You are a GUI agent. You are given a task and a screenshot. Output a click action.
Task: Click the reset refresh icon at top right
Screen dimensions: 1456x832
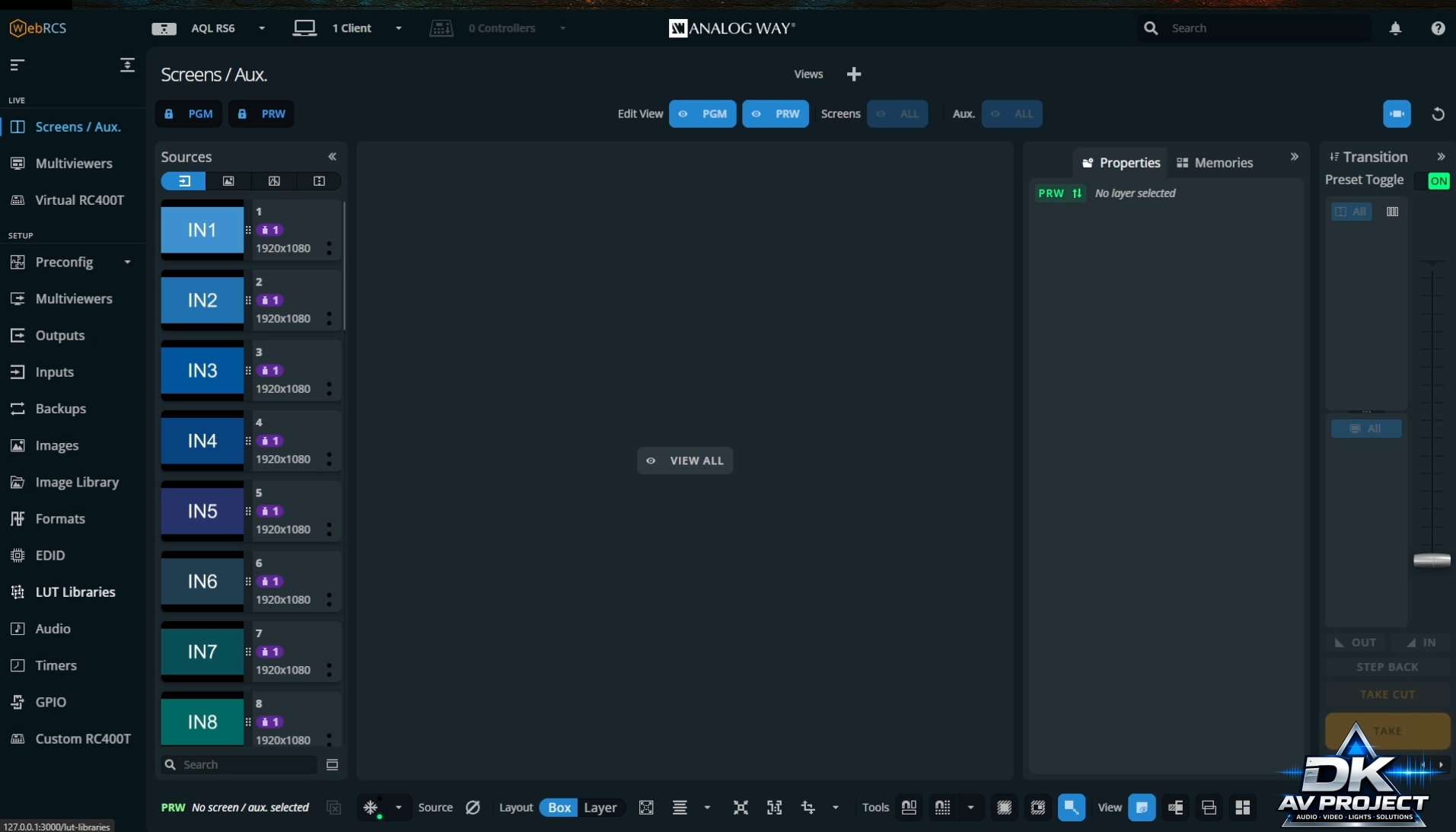pos(1438,114)
